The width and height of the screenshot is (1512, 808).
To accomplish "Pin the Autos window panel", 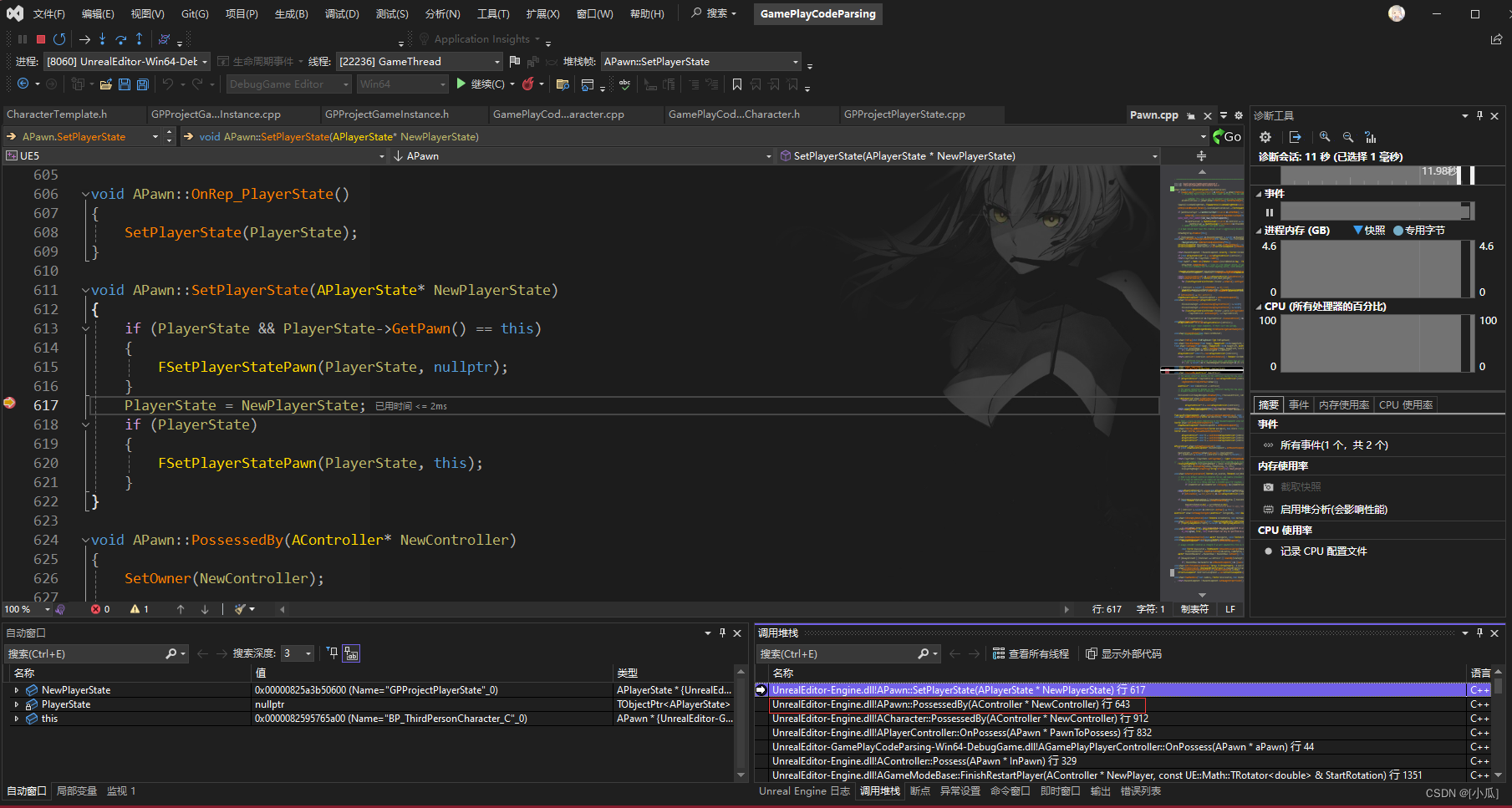I will click(x=722, y=633).
